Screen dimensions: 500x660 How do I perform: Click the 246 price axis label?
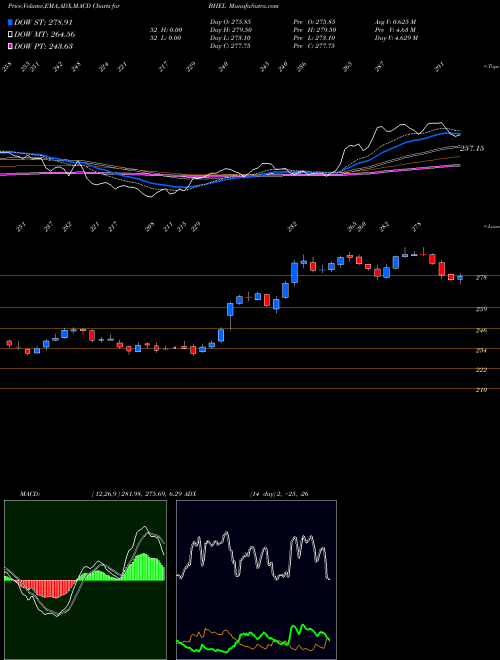pos(481,330)
